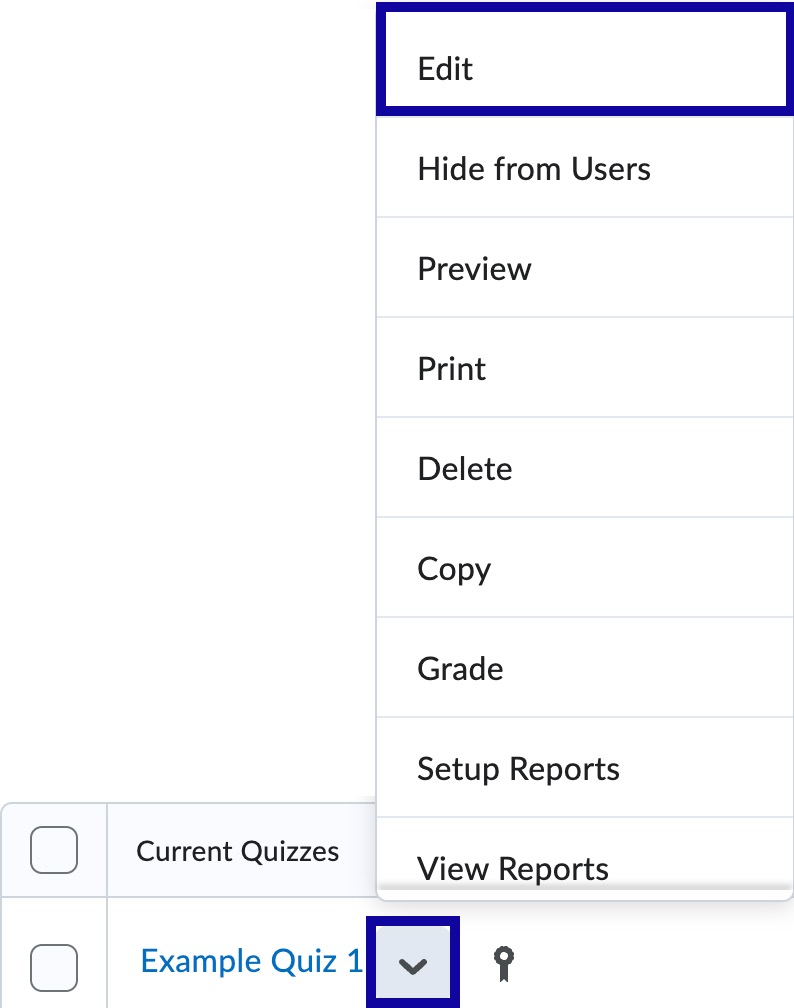
Task: Click the Current Quizzes column header
Action: tap(237, 851)
